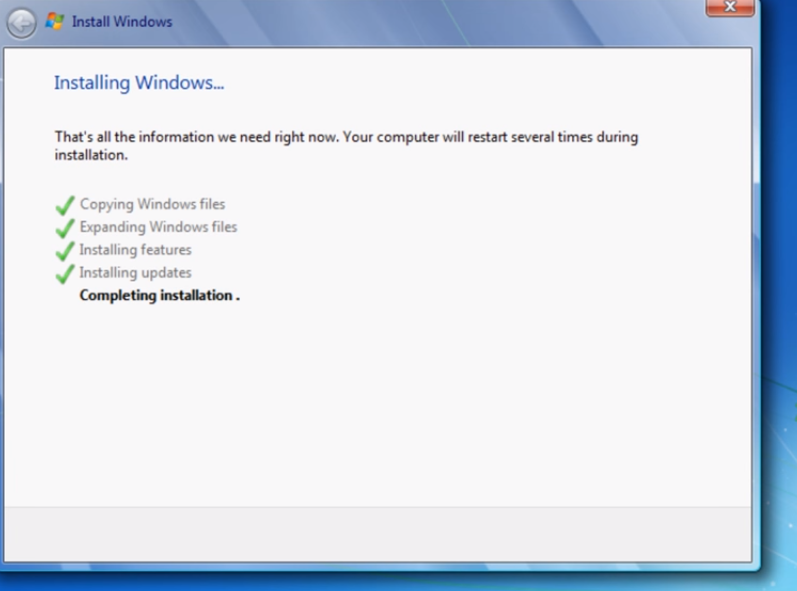This screenshot has height=591, width=797.
Task: Select the Expanding Windows files step
Action: (158, 227)
